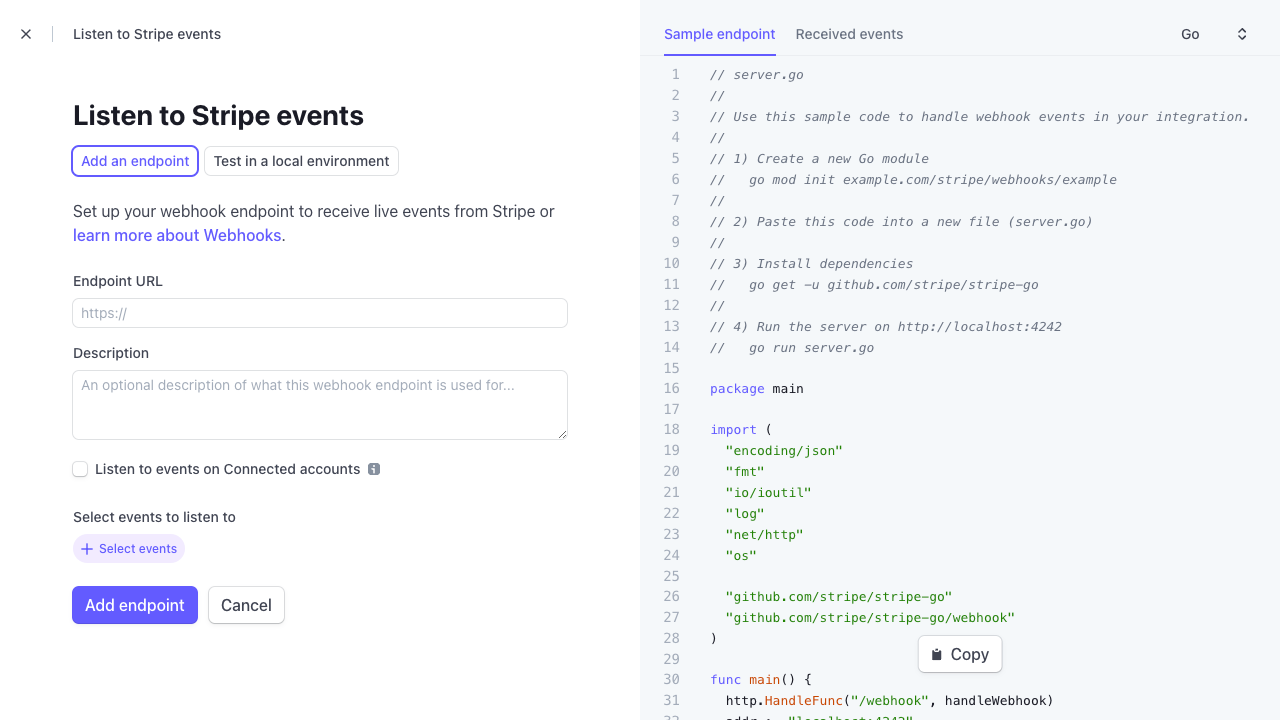1280x720 pixels.
Task: Click the "fmt" import line
Action: tap(745, 472)
